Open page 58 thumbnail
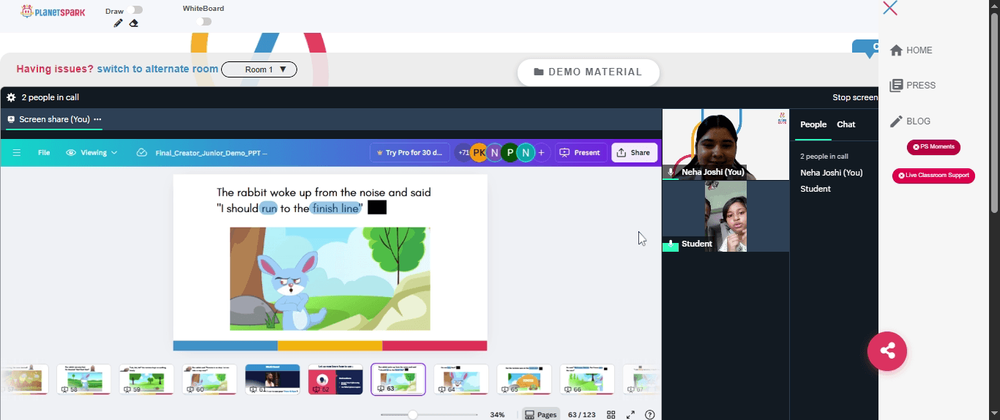The image size is (1000, 420). pyautogui.click(x=84, y=379)
